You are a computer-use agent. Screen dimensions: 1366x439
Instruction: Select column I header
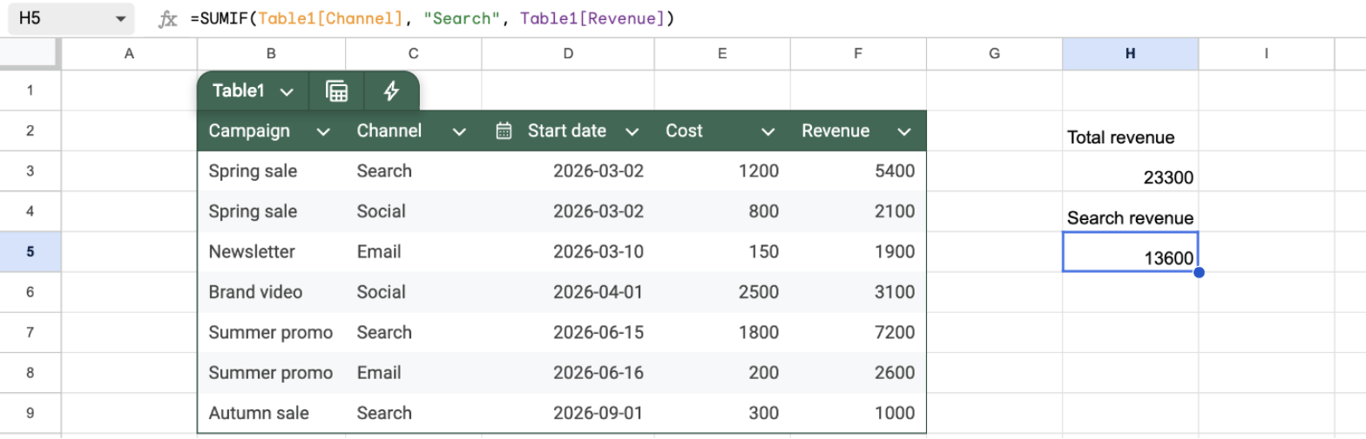click(x=1266, y=54)
